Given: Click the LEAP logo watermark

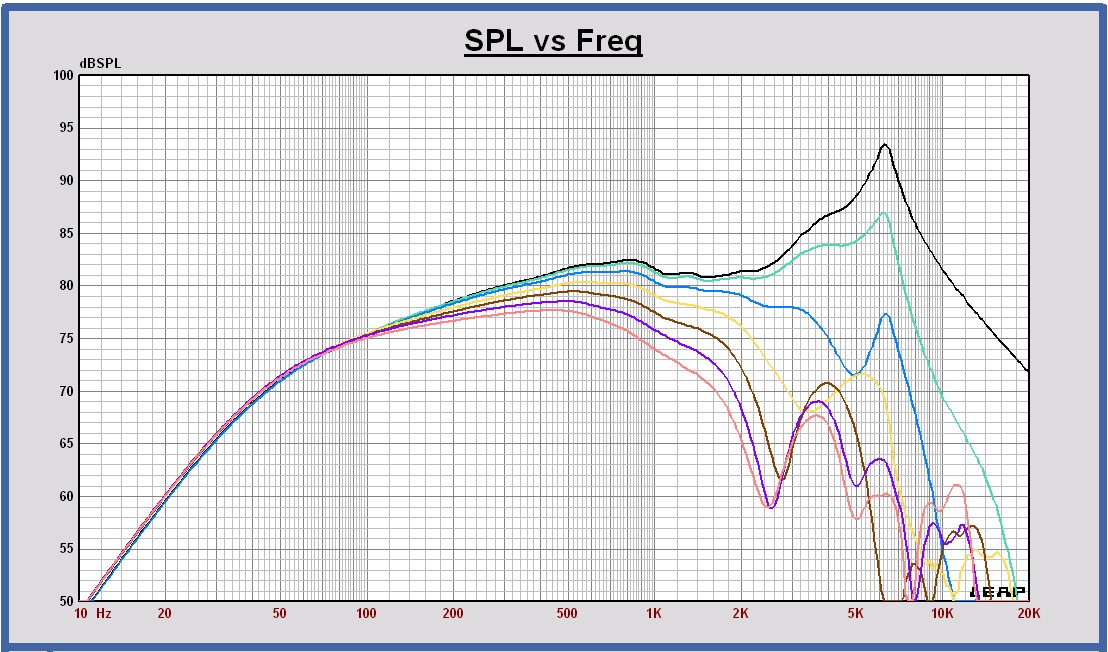Looking at the screenshot, I should pos(997,592).
